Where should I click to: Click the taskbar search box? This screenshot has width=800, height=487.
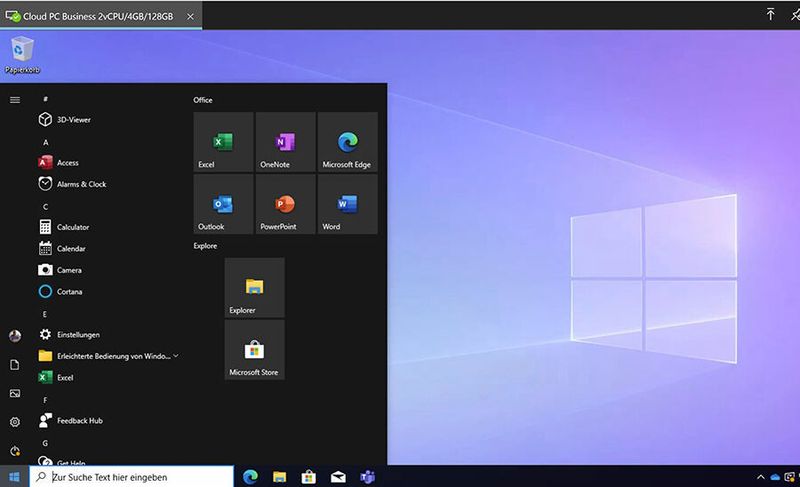coord(132,477)
